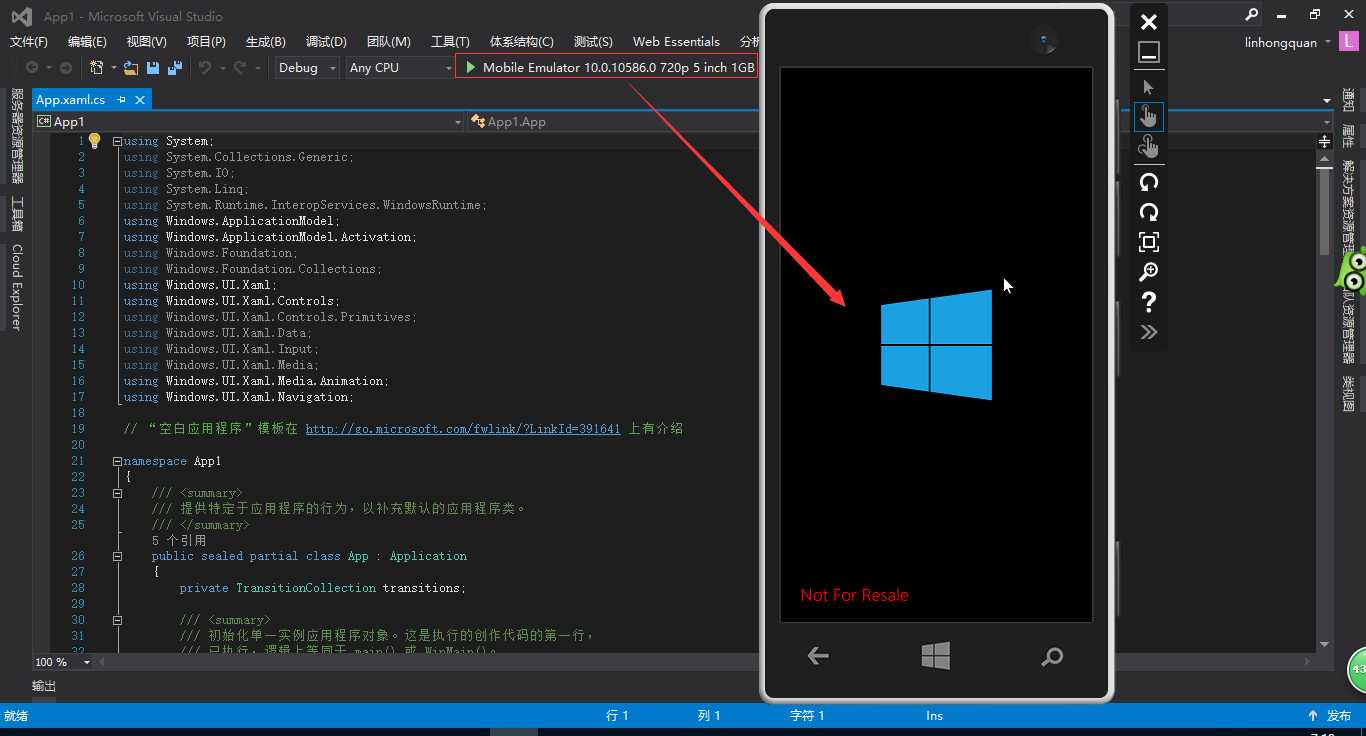Close the App.xaml.cs tab

(140, 100)
